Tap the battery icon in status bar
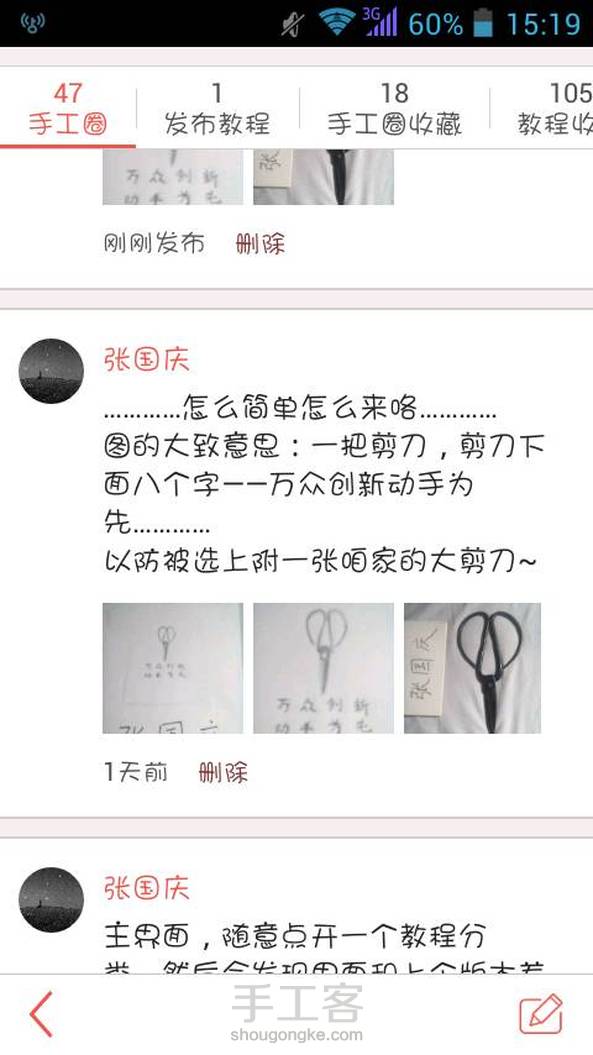The width and height of the screenshot is (593, 1055). 483,23
